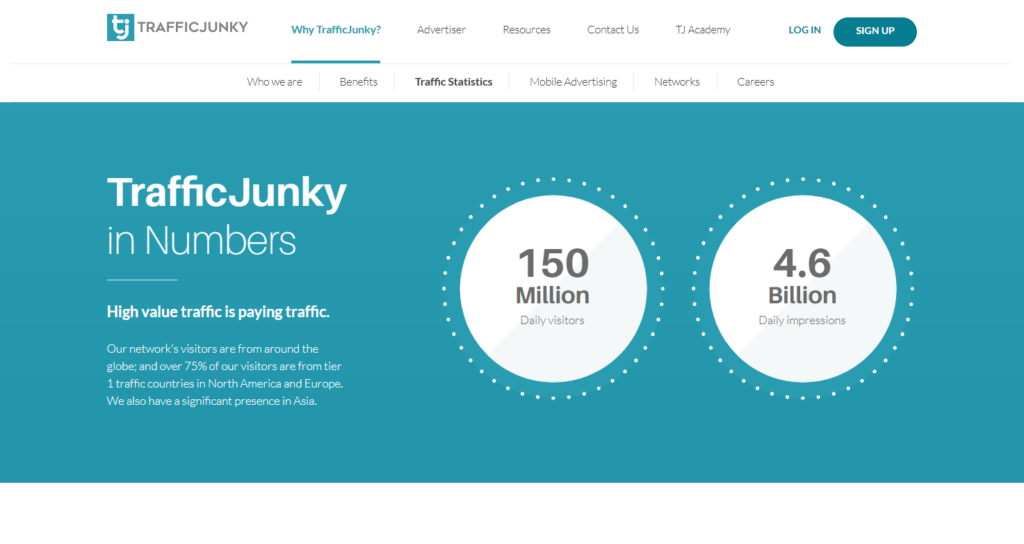This screenshot has height=544, width=1024.
Task: Open the Why TrafficJunky? menu
Action: tap(336, 30)
